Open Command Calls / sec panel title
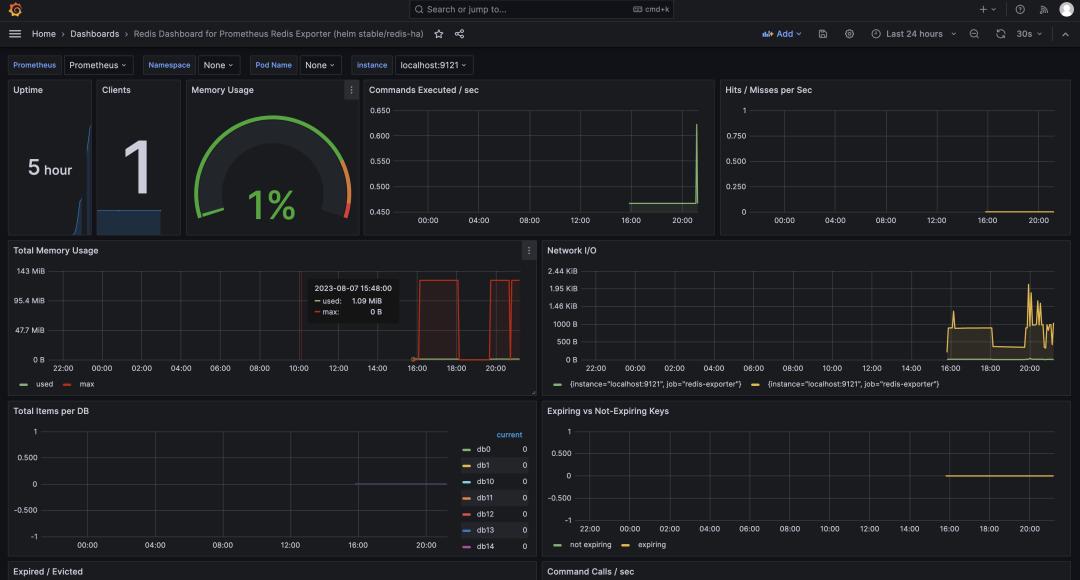The image size is (1080, 580). point(590,572)
